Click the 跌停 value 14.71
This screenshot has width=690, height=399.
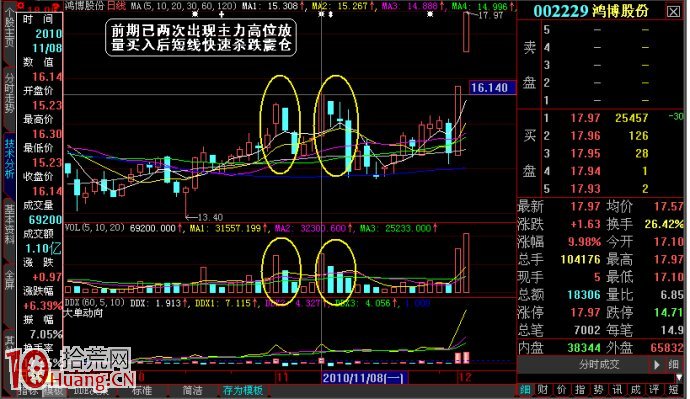(x=669, y=312)
